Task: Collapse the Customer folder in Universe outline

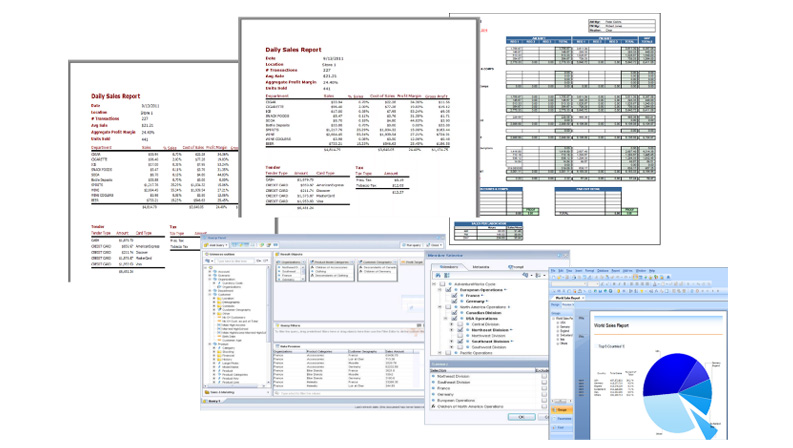Action: (x=209, y=294)
